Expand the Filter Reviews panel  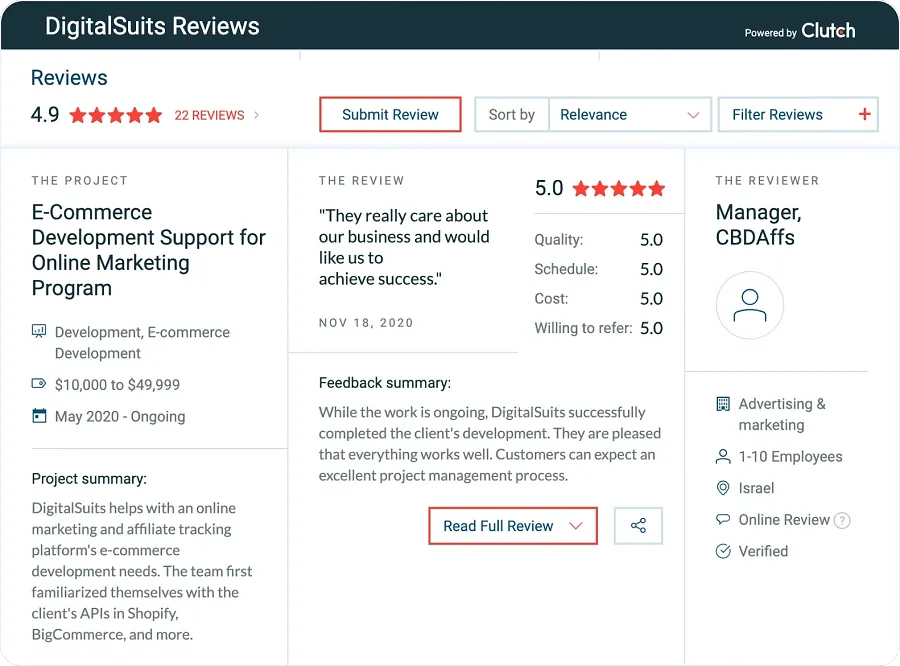click(x=798, y=114)
